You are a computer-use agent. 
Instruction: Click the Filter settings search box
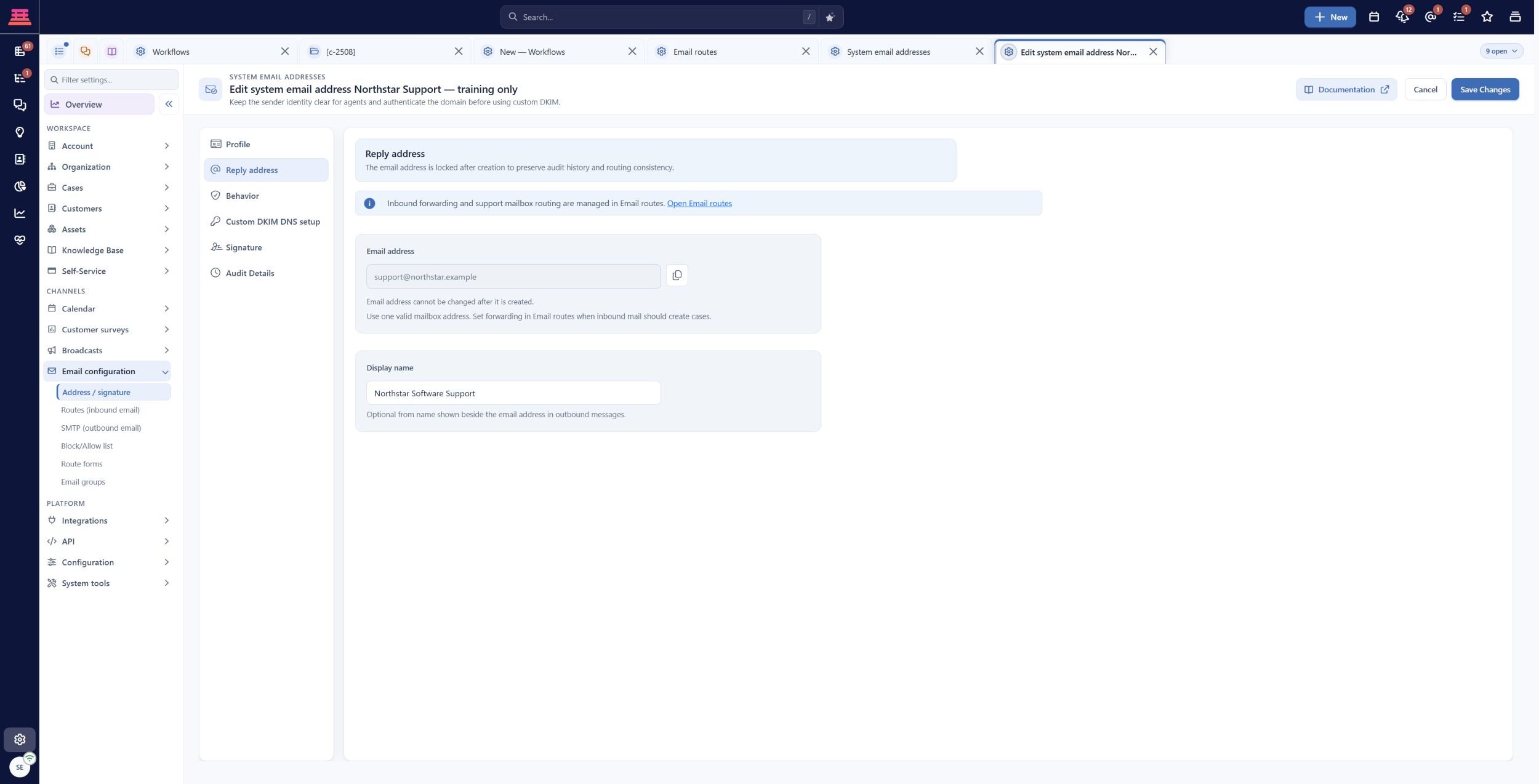pos(111,79)
